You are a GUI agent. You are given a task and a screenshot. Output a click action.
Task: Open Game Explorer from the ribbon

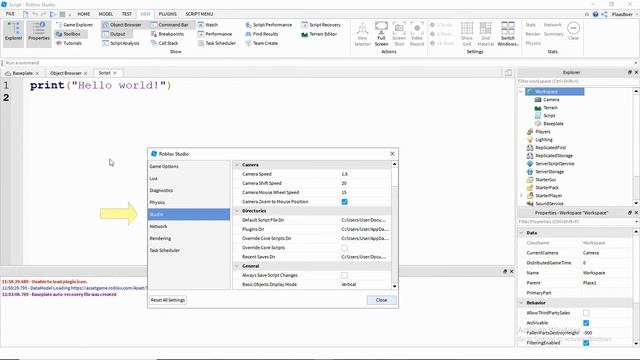(x=74, y=25)
